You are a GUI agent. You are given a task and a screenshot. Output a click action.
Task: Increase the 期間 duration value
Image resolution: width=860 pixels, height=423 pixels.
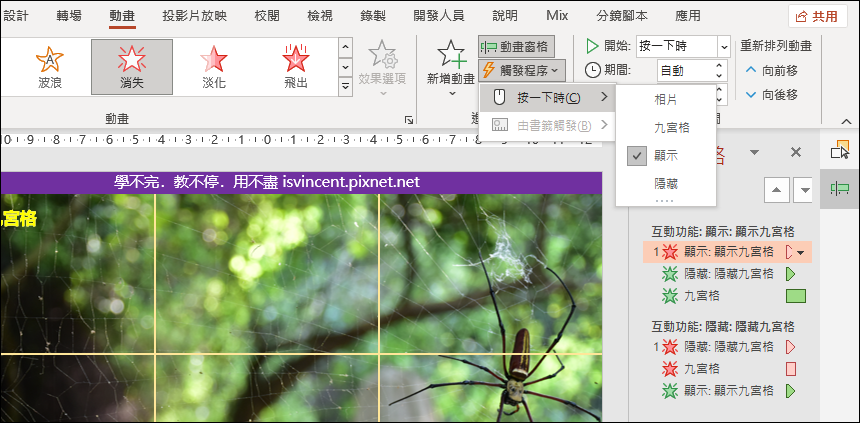click(720, 65)
